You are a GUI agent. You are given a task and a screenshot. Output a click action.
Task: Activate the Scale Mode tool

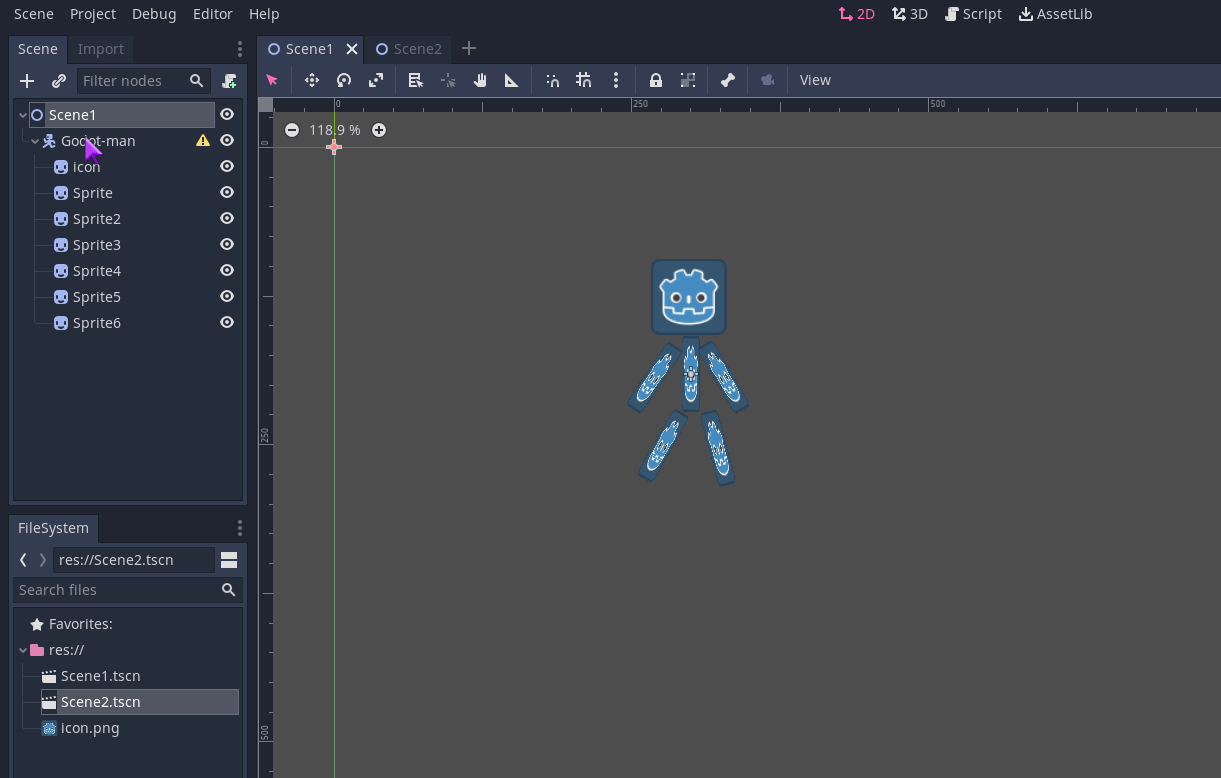point(376,80)
